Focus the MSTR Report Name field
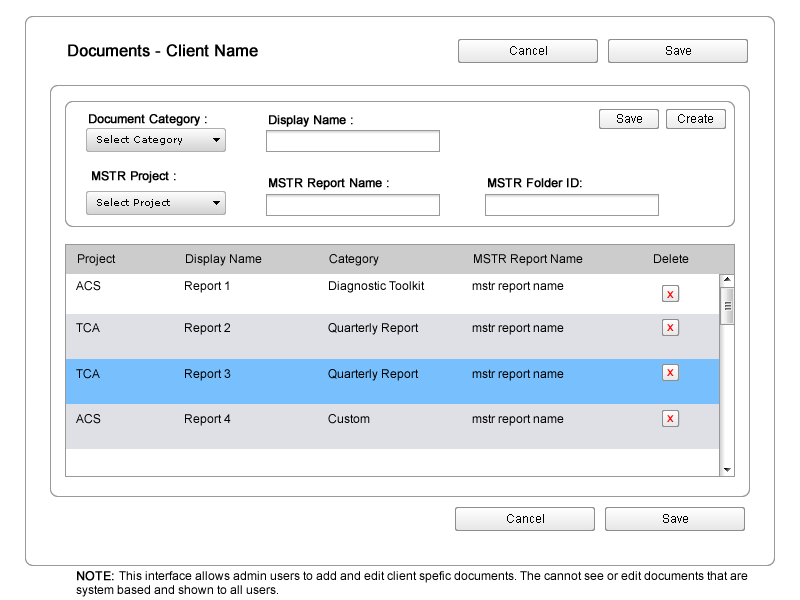 coord(352,205)
